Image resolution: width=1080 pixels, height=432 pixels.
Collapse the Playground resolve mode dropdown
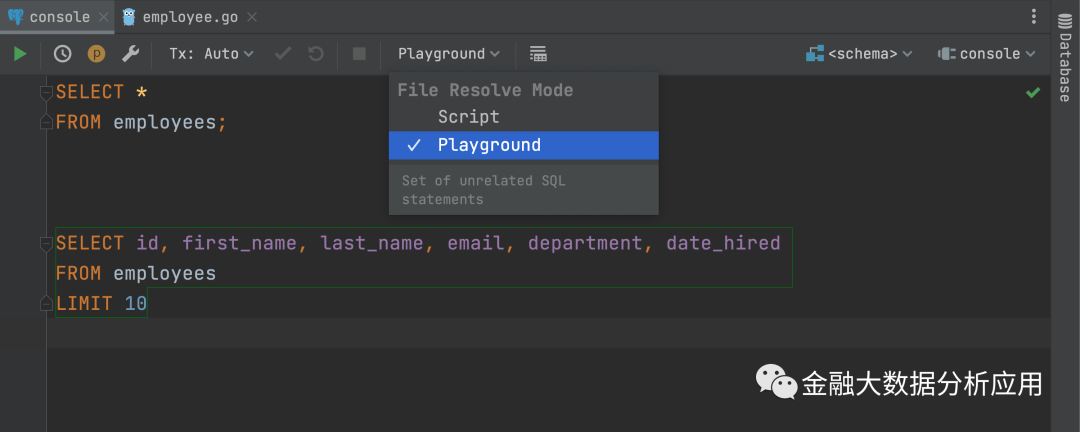coord(448,54)
